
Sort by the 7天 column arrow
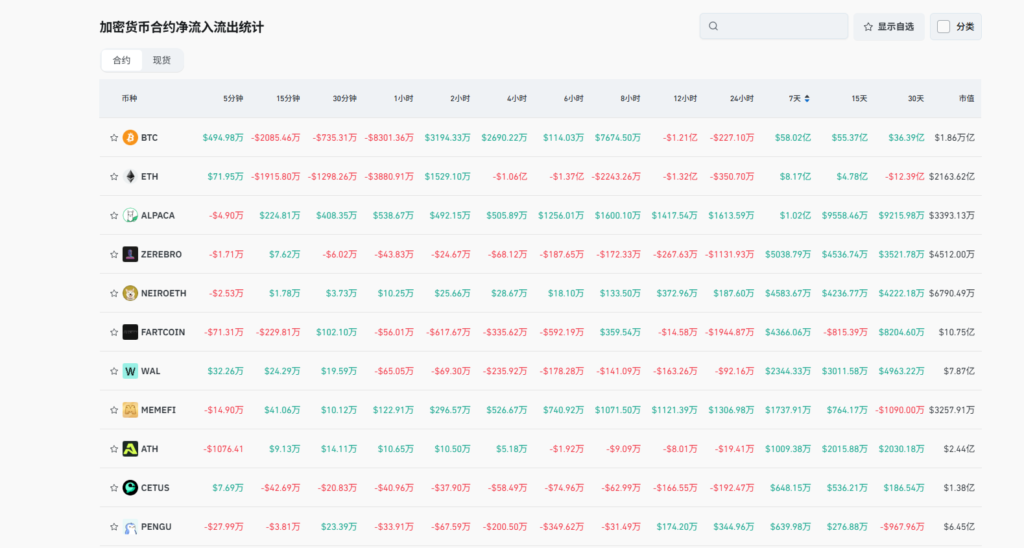pyautogui.click(x=807, y=99)
